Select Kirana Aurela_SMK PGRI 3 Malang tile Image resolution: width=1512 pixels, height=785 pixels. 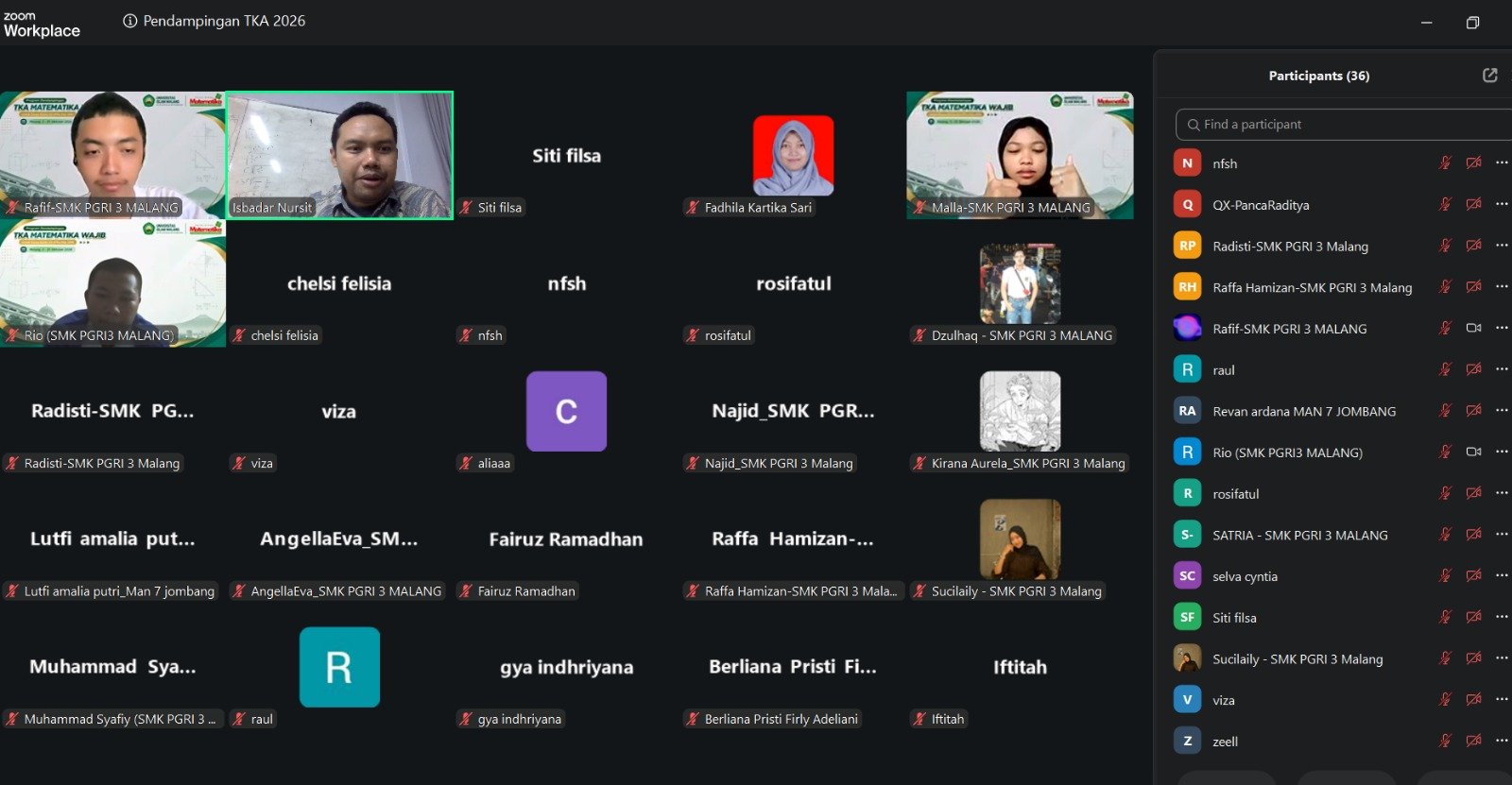click(x=1020, y=411)
